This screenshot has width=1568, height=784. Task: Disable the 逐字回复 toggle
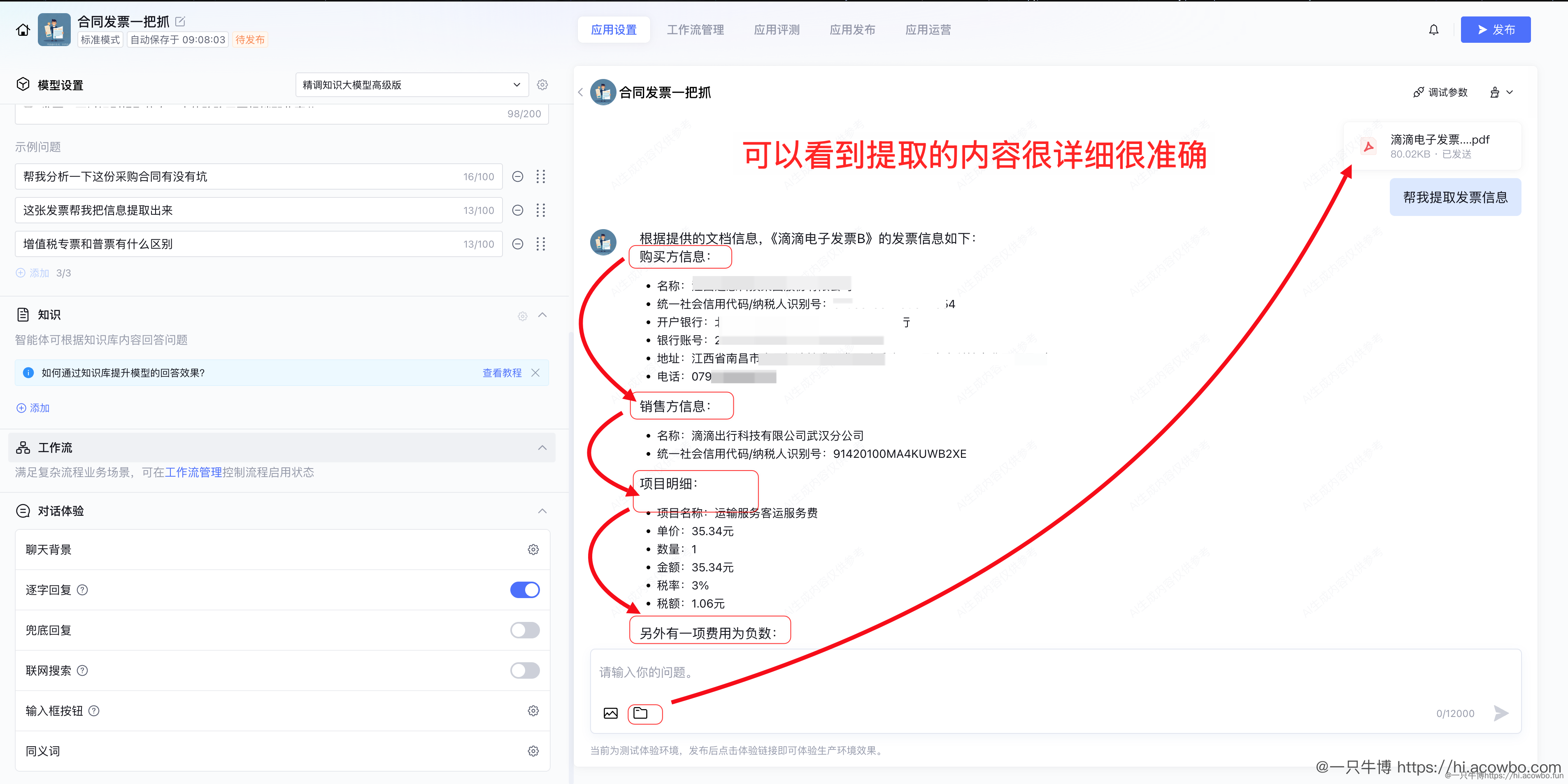point(525,589)
